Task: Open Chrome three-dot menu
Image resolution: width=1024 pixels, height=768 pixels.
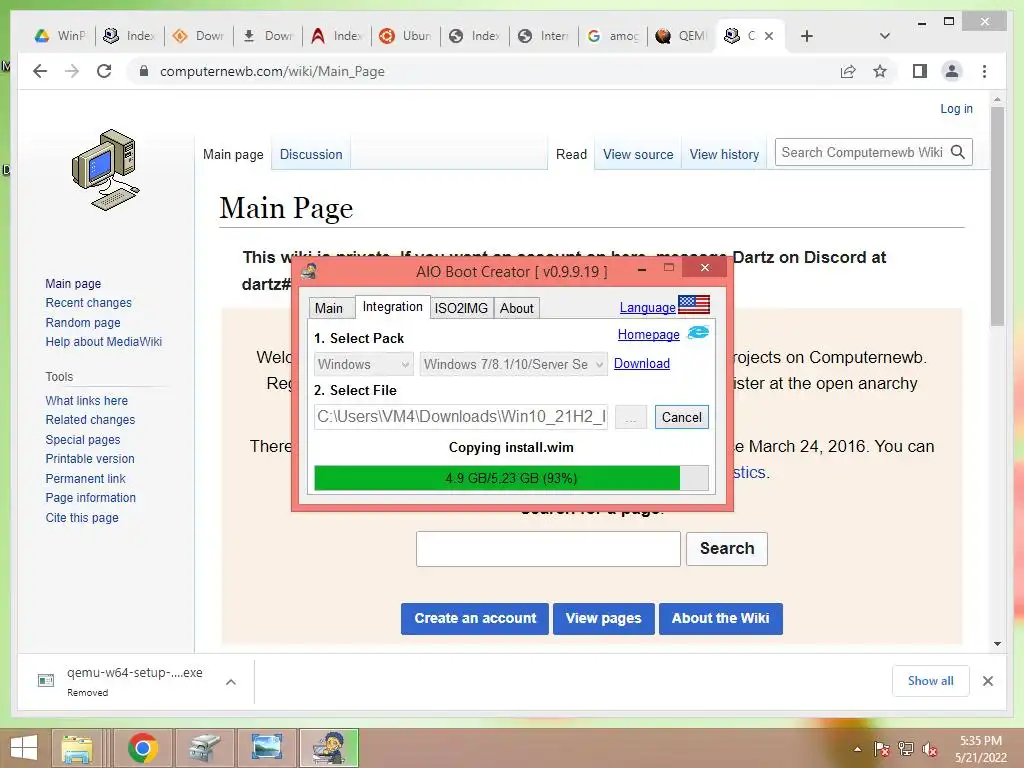Action: coord(984,71)
